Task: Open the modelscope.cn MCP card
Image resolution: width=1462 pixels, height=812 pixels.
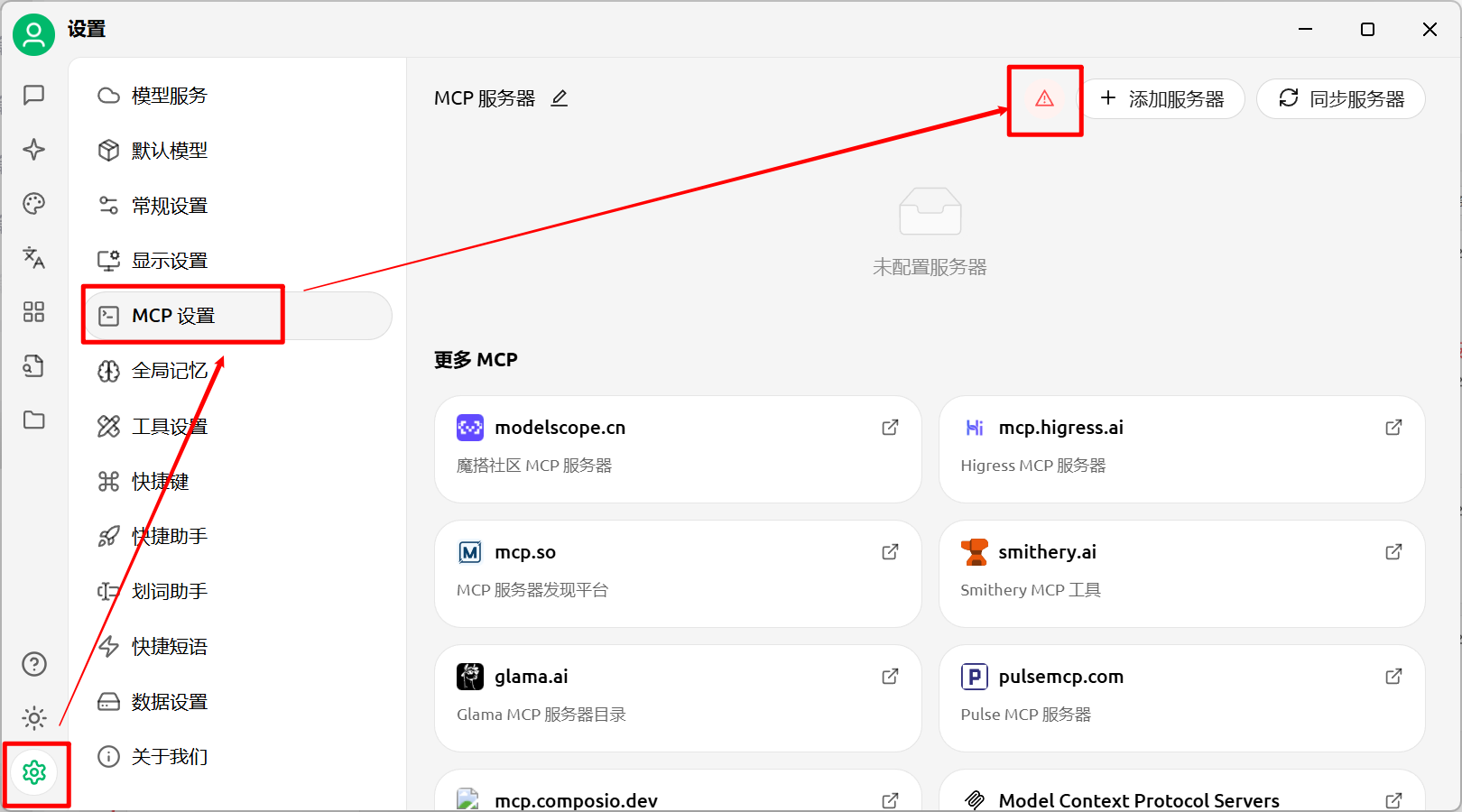Action: pos(677,448)
